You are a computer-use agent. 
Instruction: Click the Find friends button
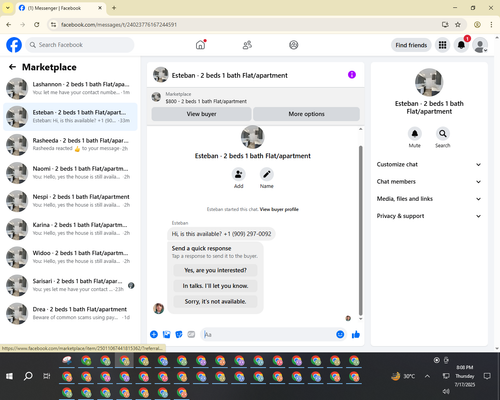[411, 45]
